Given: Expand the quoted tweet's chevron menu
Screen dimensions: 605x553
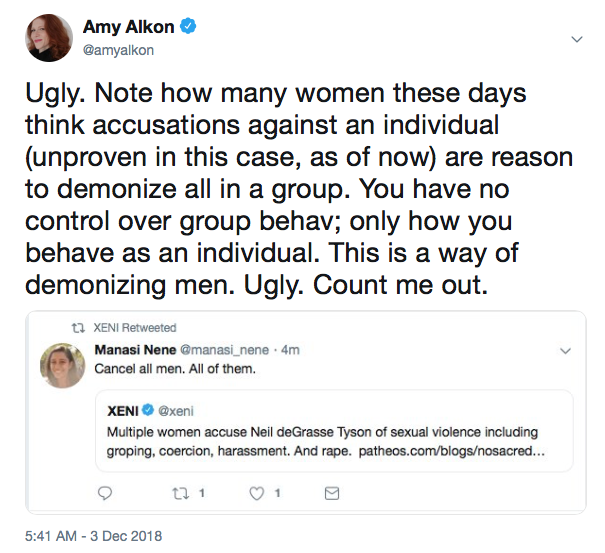Looking at the screenshot, I should coord(566,351).
